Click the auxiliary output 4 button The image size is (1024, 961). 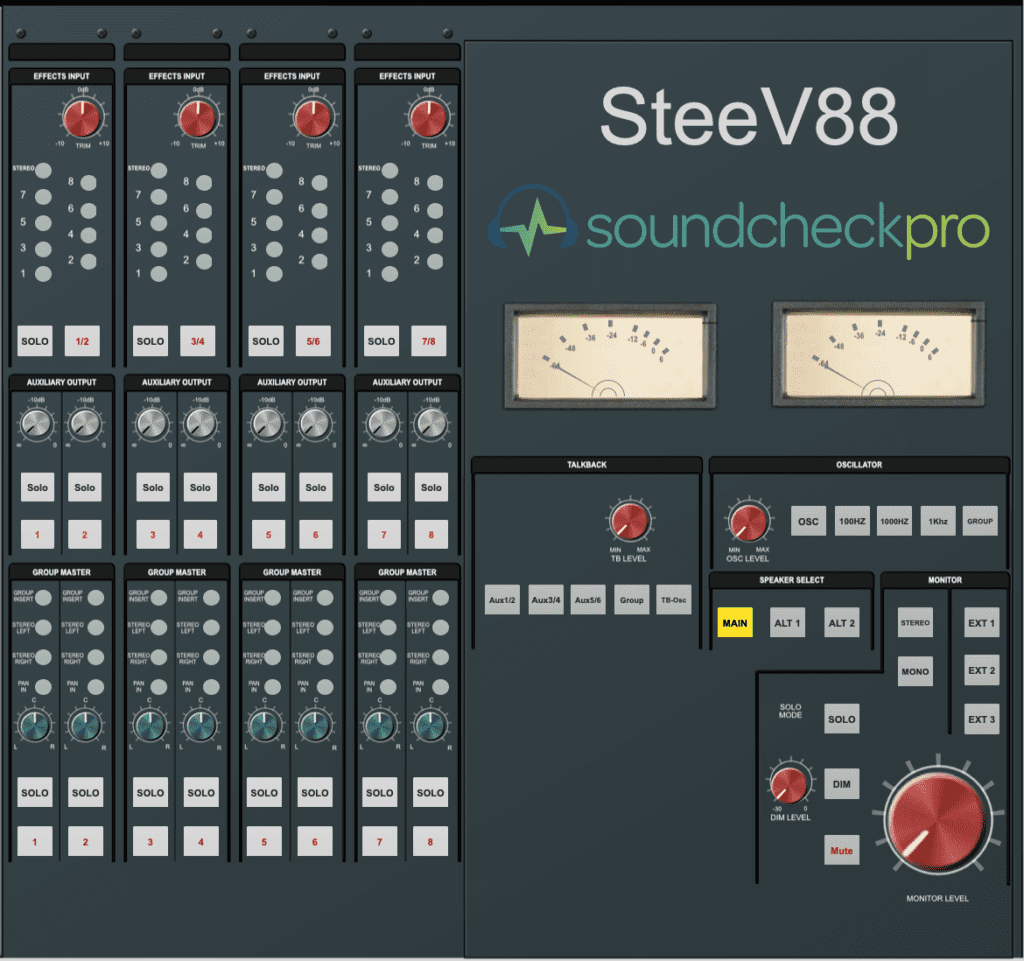tap(200, 535)
